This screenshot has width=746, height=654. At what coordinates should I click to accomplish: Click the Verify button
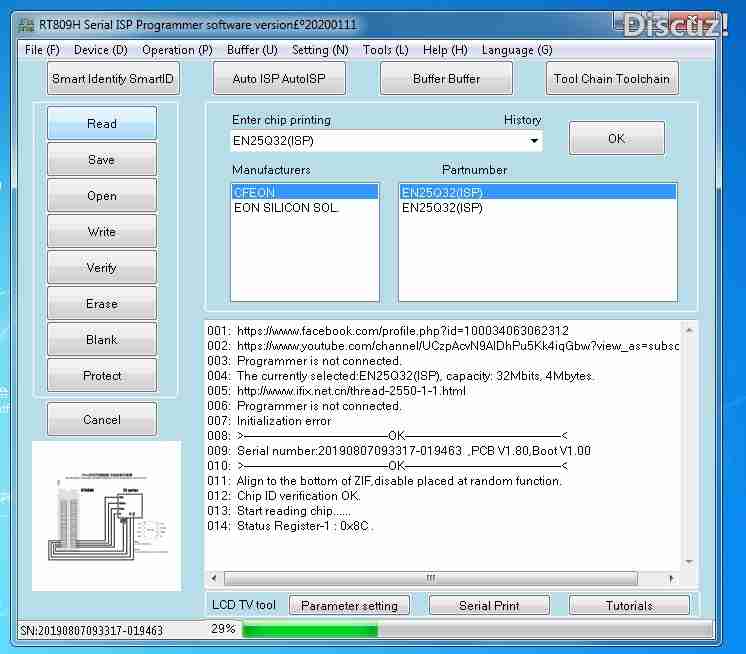click(x=102, y=268)
